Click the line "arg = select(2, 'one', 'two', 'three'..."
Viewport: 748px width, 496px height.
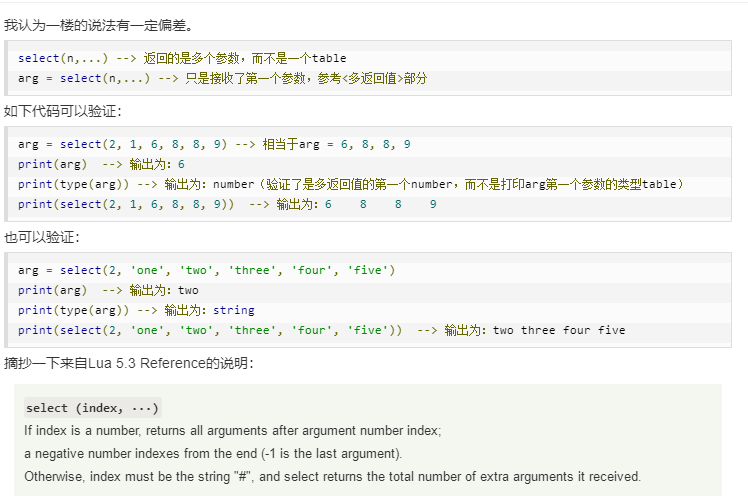point(207,270)
